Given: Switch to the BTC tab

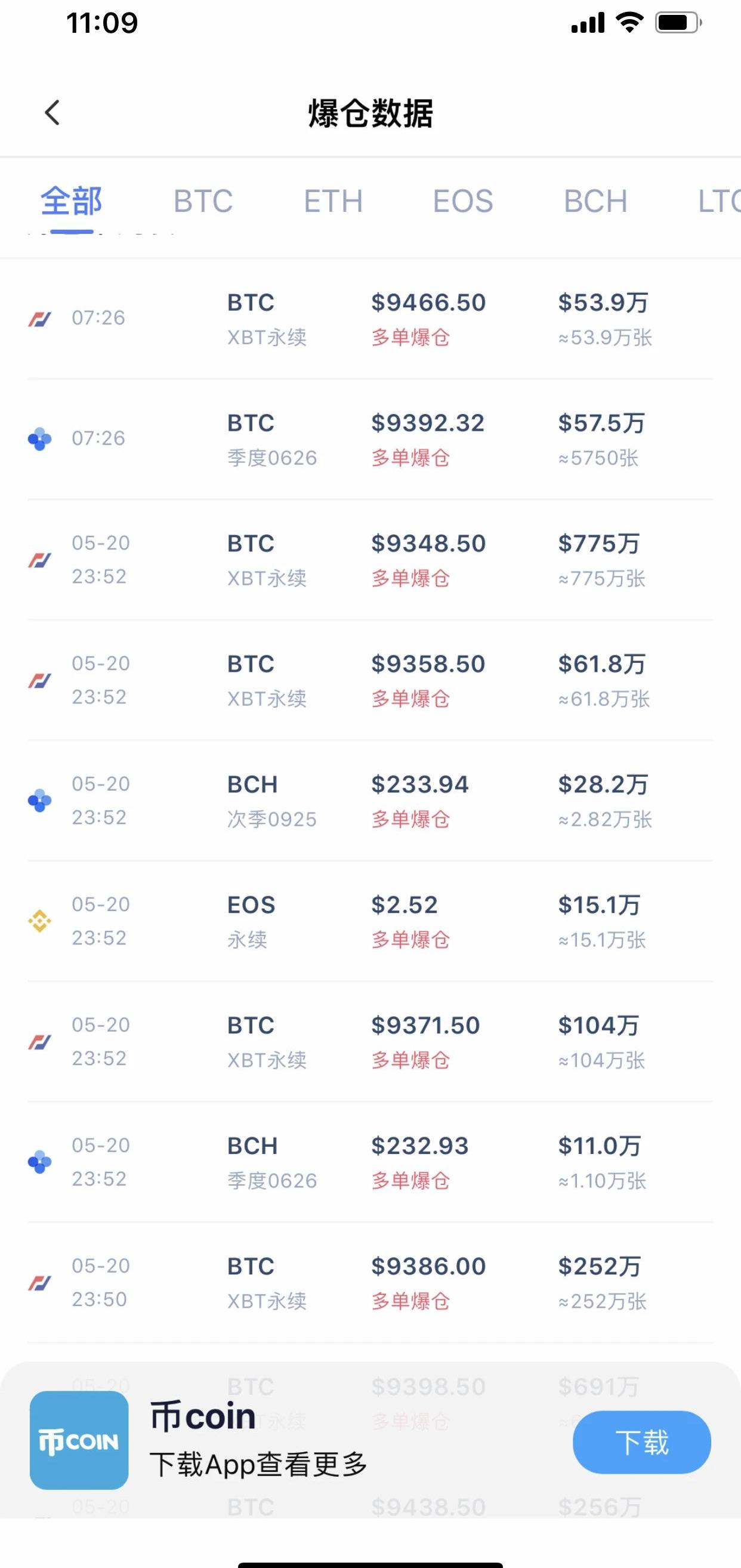Looking at the screenshot, I should pos(203,202).
